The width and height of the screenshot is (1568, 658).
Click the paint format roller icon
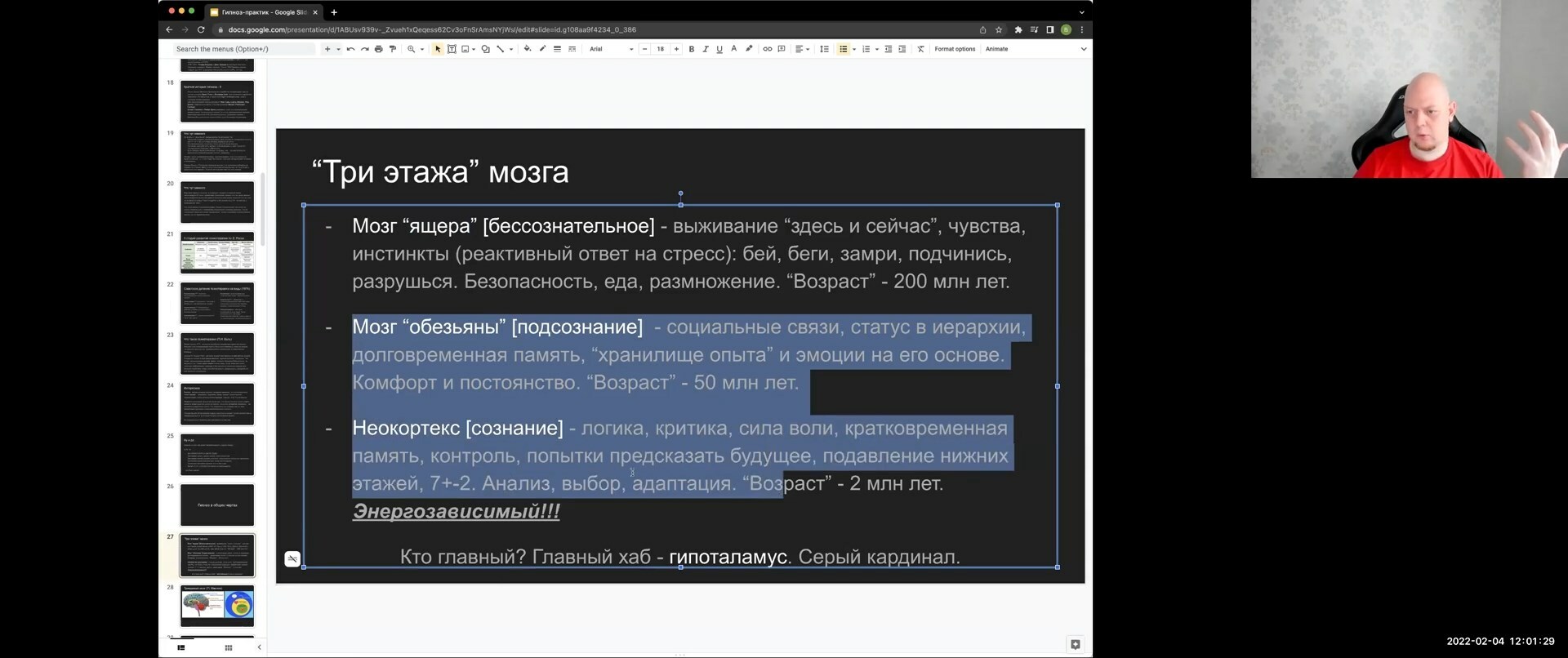[x=393, y=49]
